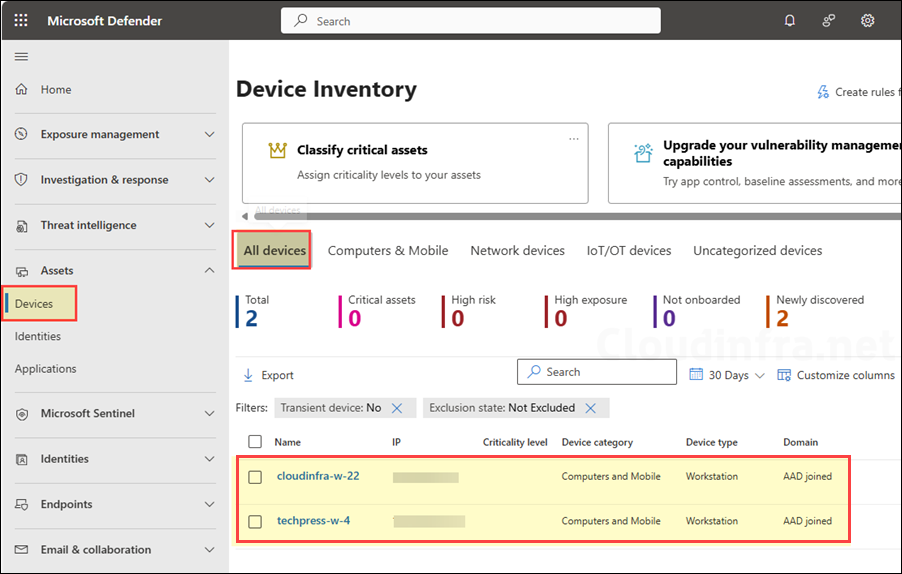Open the Classify critical assets card
Viewport: 902px width, 574px height.
click(415, 163)
